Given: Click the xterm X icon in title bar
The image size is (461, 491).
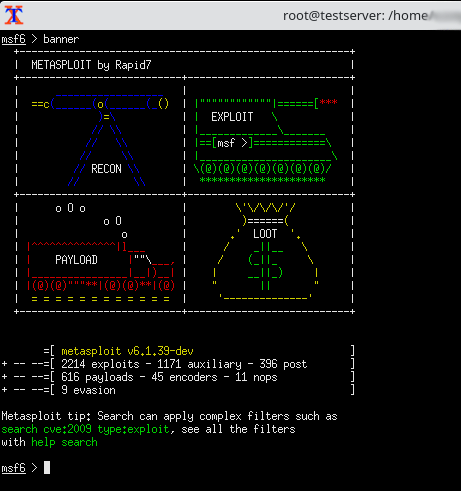Looking at the screenshot, I should tap(13, 15).
